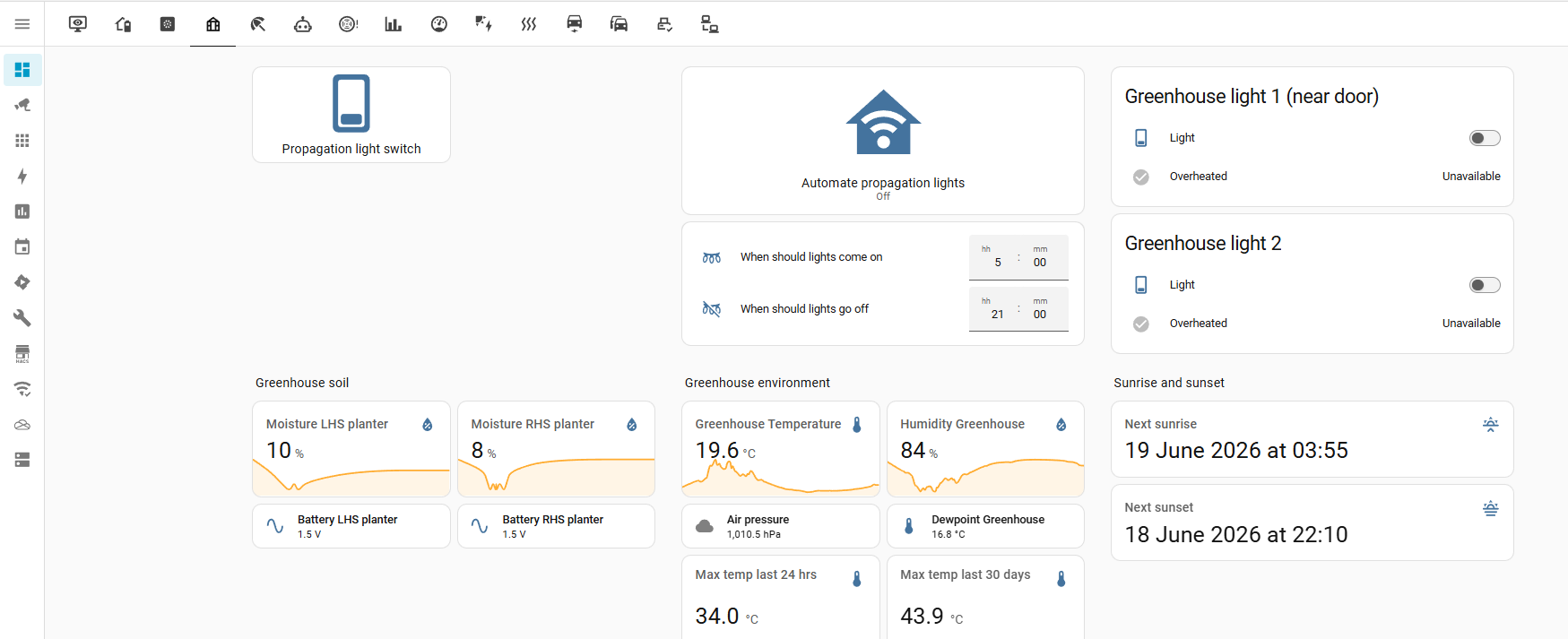Open the gauge speedometer view tab
This screenshot has height=639, width=1568.
coord(439,24)
